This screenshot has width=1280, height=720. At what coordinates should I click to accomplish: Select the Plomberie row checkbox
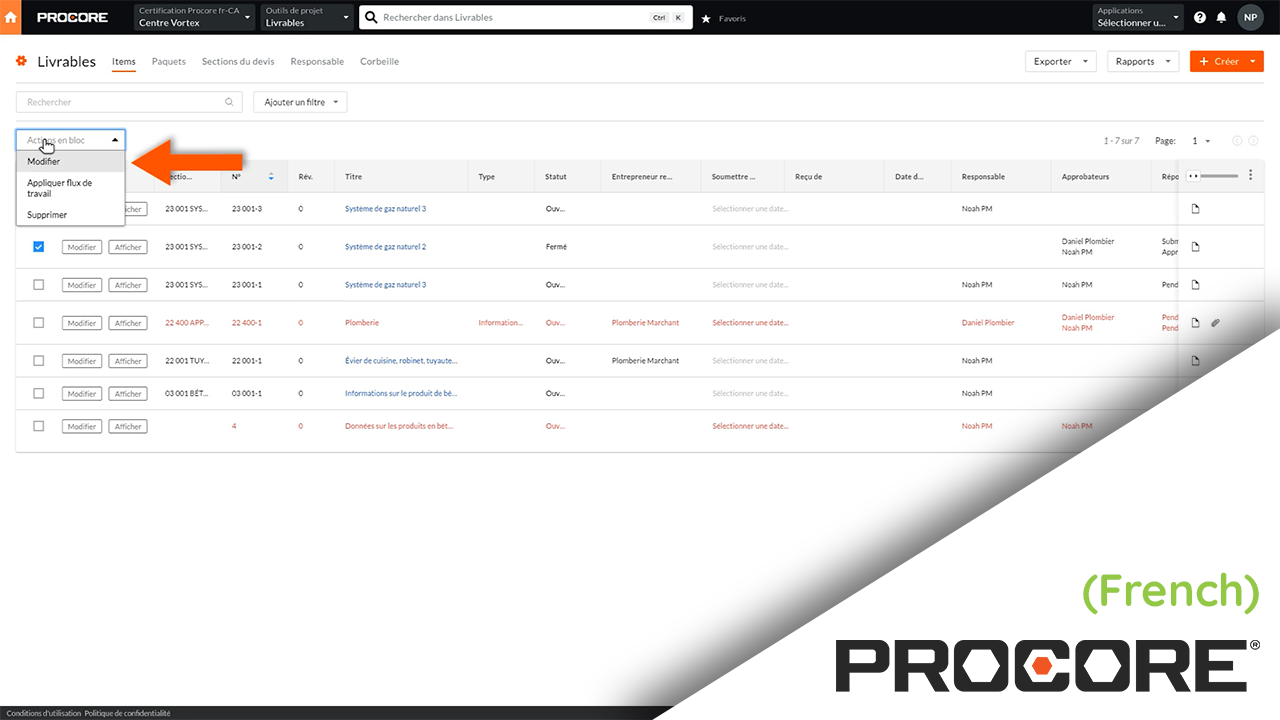coord(39,323)
